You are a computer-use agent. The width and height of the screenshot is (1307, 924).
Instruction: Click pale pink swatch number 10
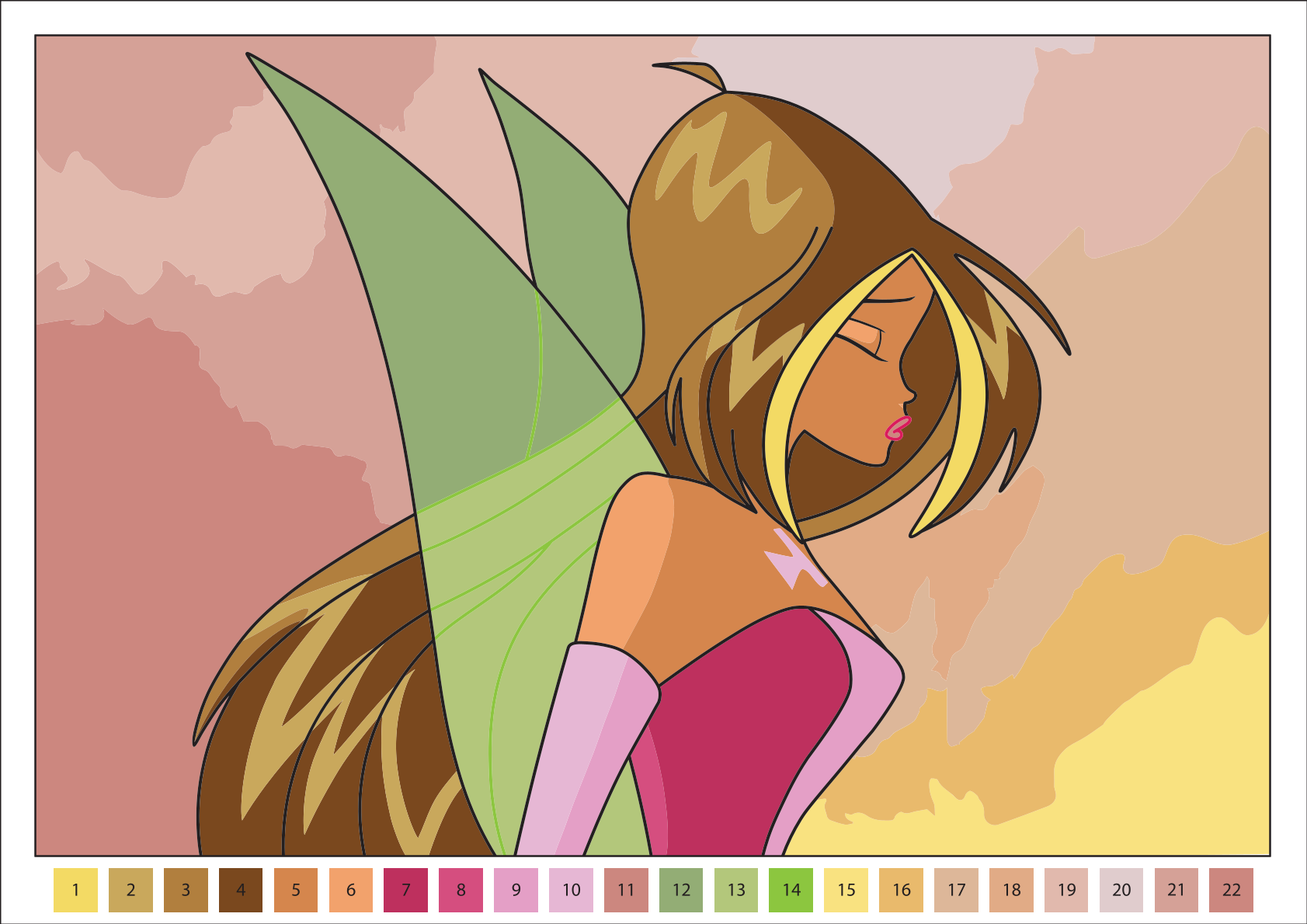click(572, 890)
